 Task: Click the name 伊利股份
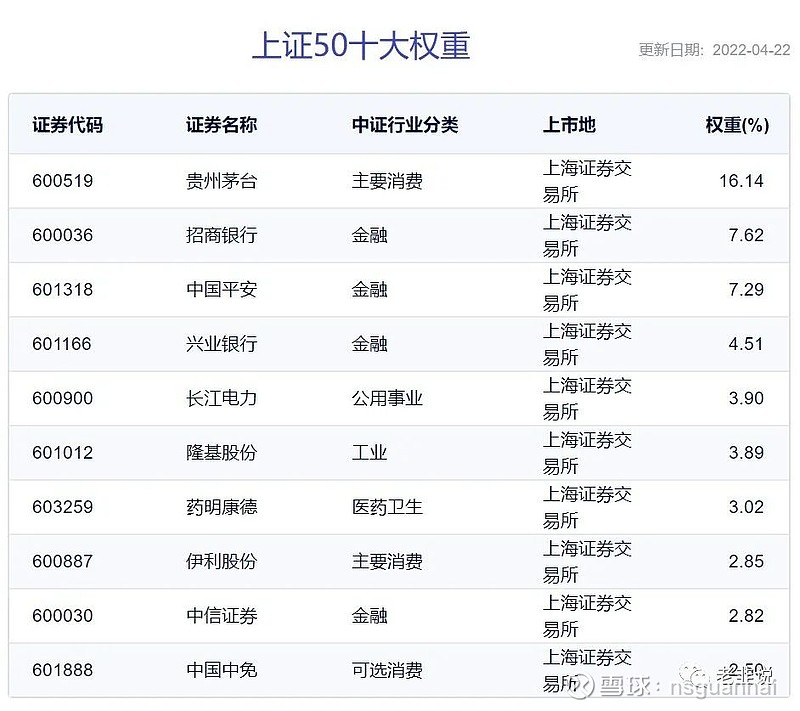tap(221, 562)
